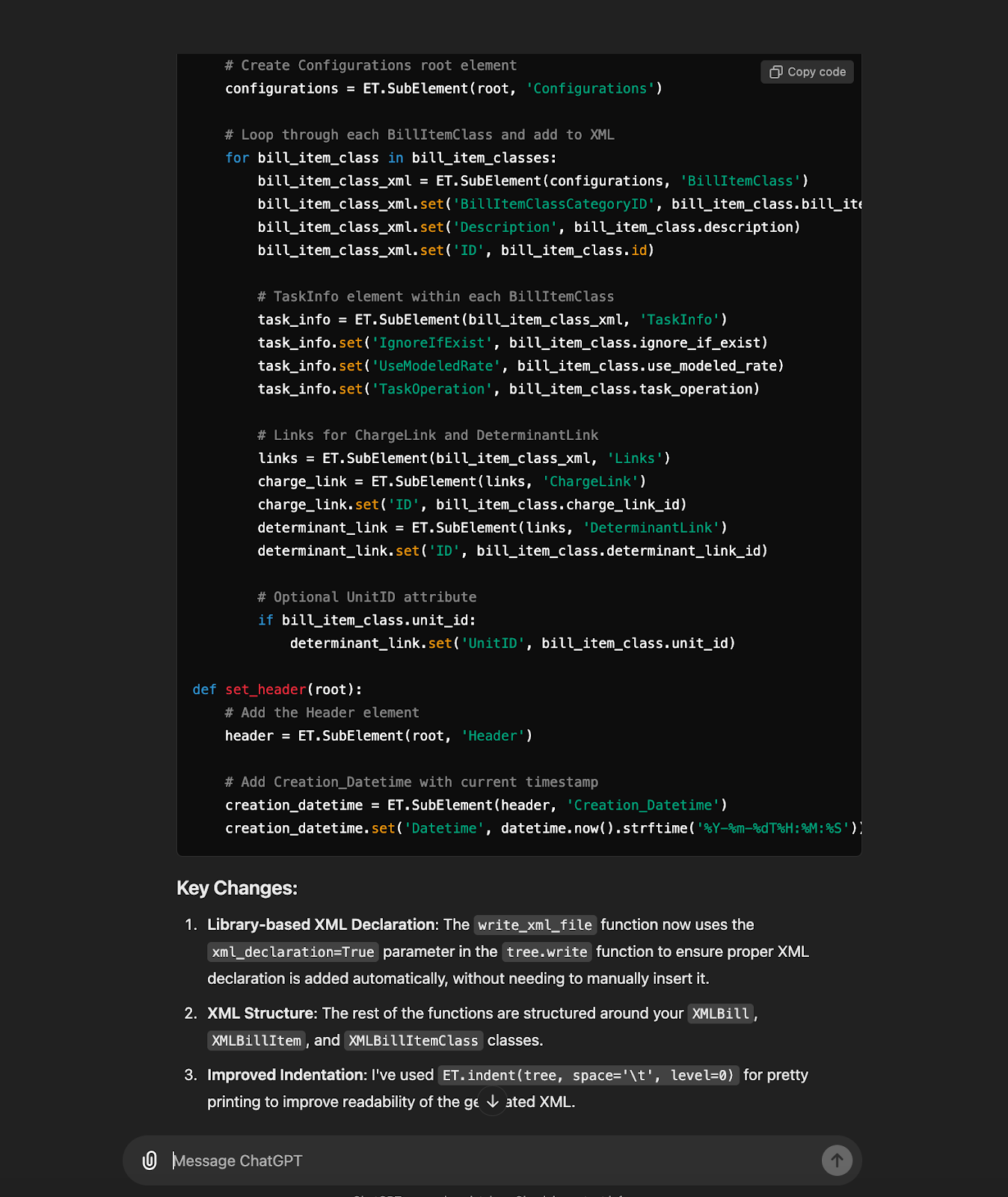The image size is (1008, 1197).
Task: Click the 'XMLBill' inline code
Action: pos(720,1013)
